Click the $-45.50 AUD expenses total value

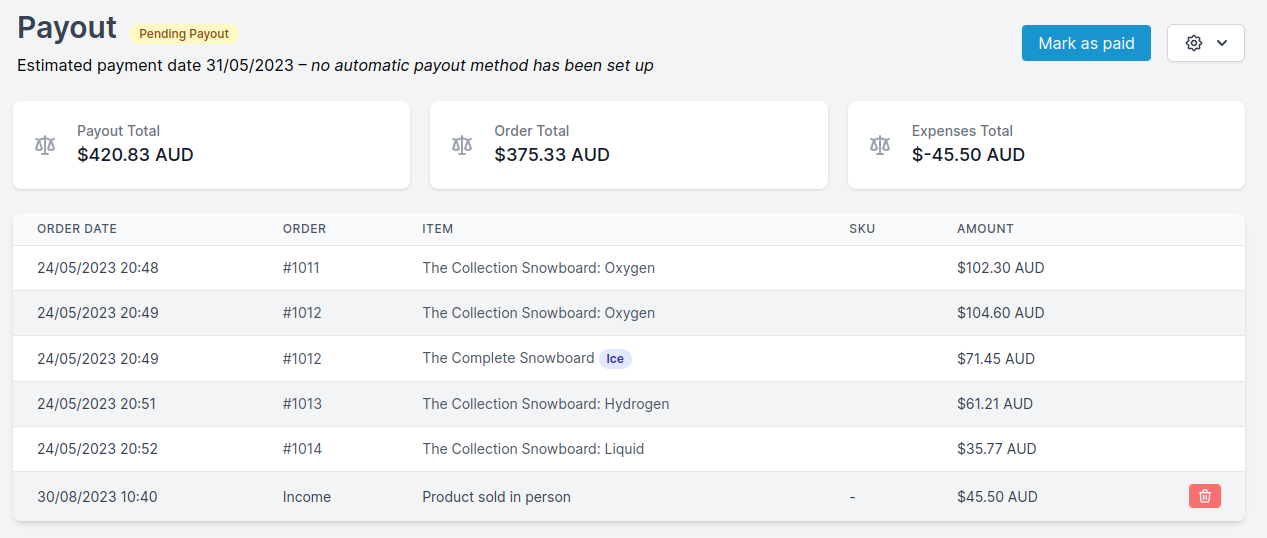[968, 155]
